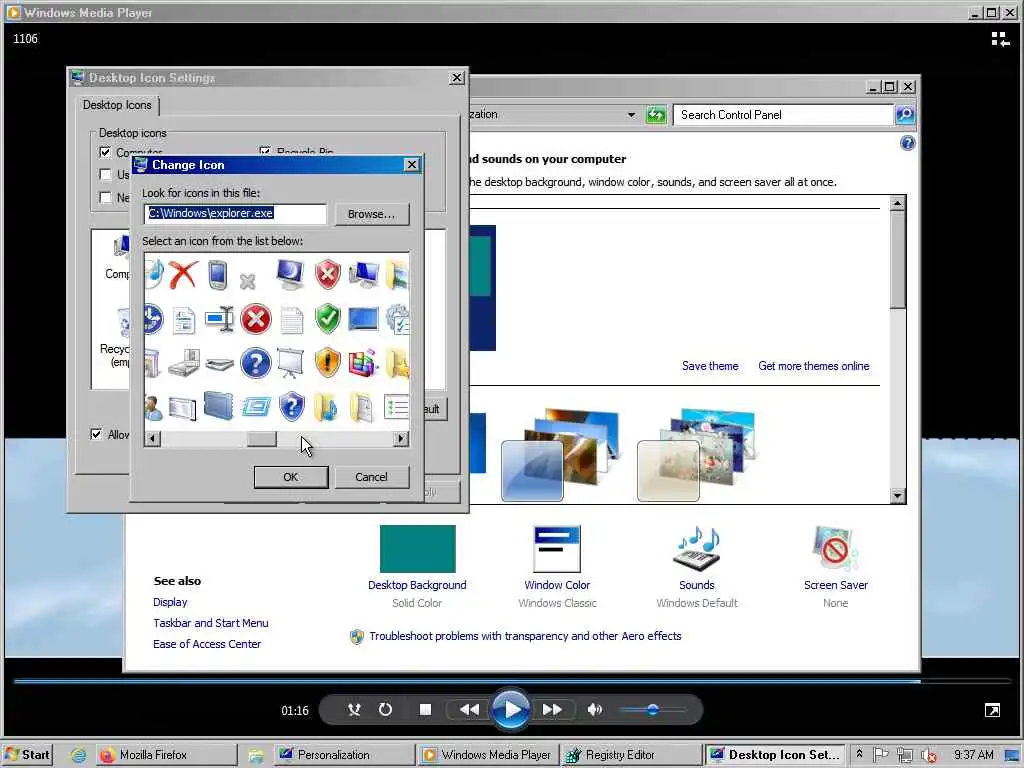The height and width of the screenshot is (768, 1024).
Task: Click Browse... in Change Icon dialog
Action: (372, 214)
